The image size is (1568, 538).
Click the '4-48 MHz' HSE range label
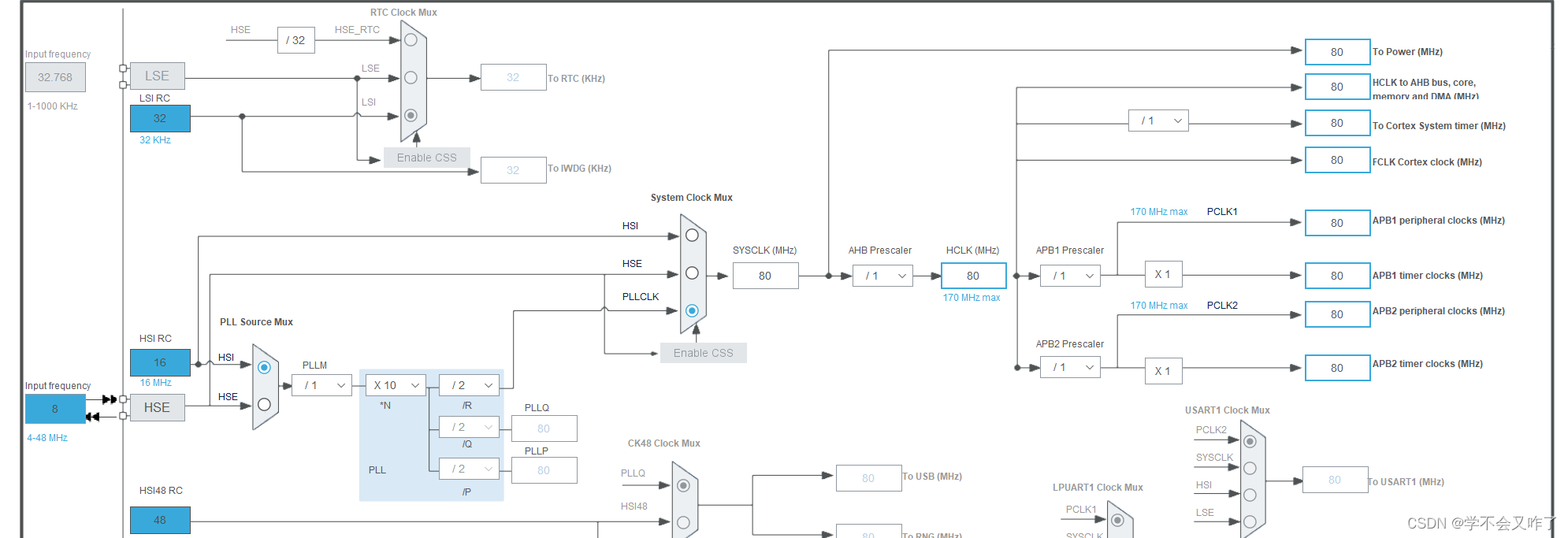pyautogui.click(x=47, y=438)
